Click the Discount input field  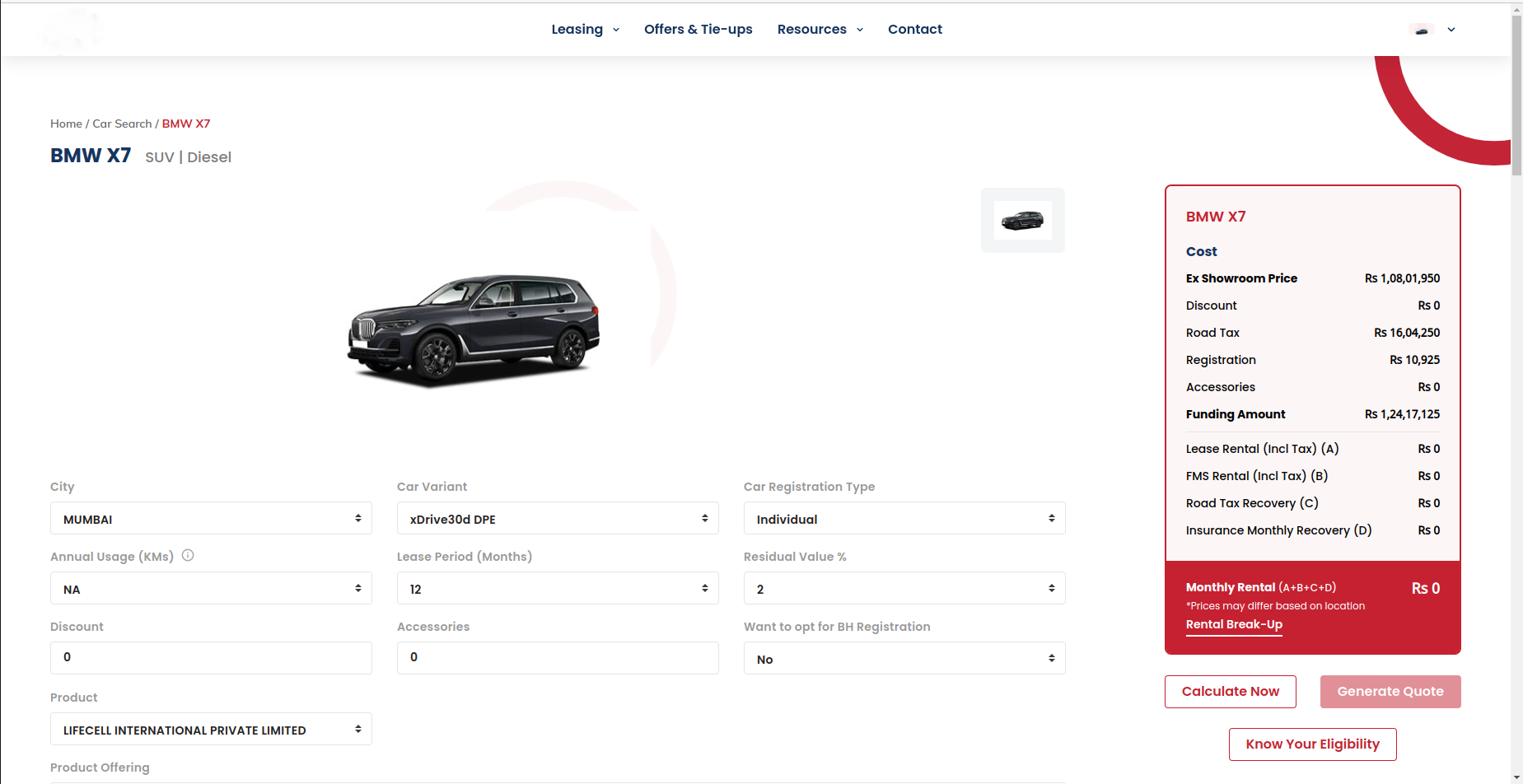[211, 658]
